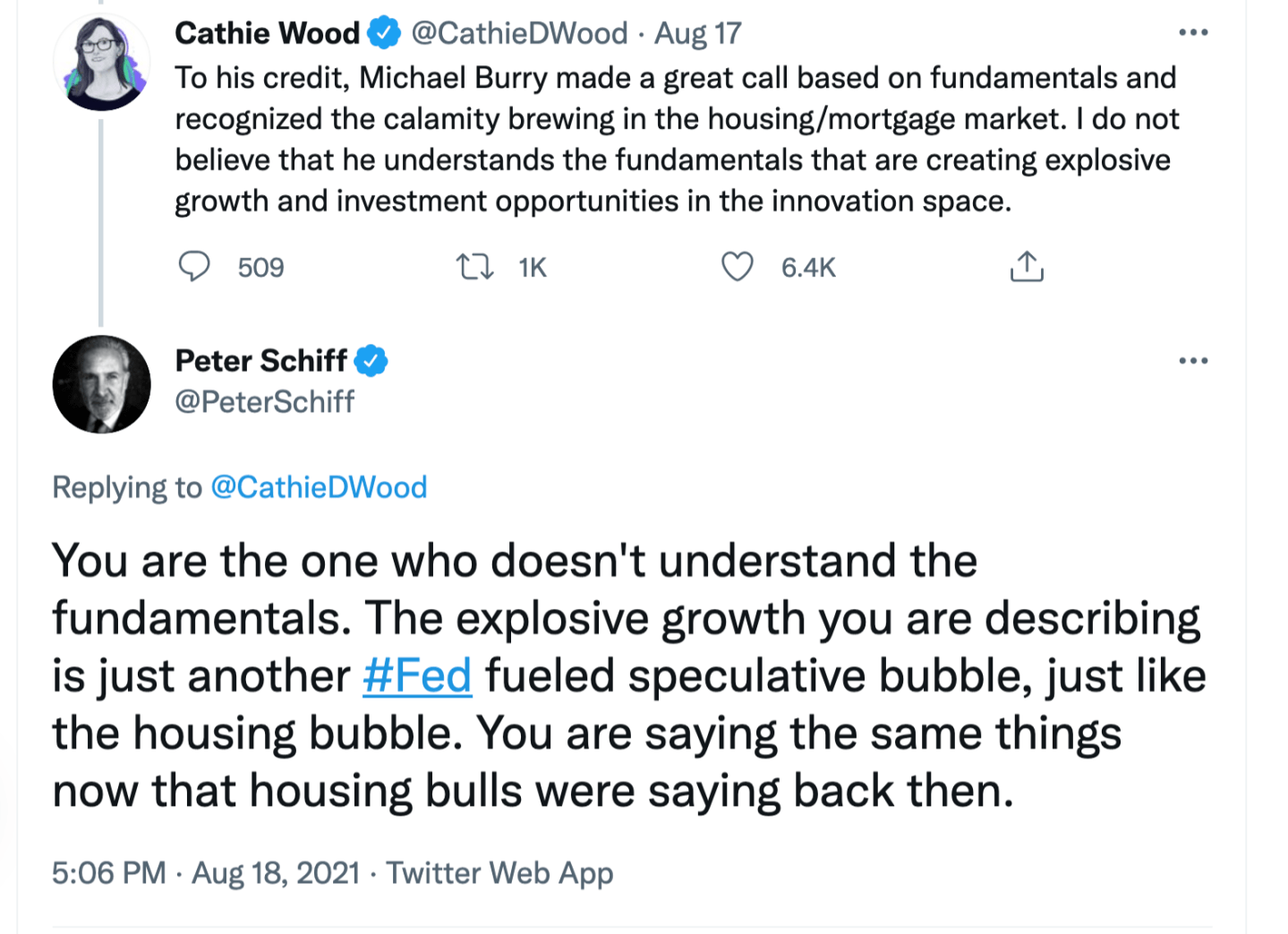Screen dimensions: 1288x934
Task: Click the share icon on Cathie Wood's tweet
Action: pyautogui.click(x=1027, y=267)
